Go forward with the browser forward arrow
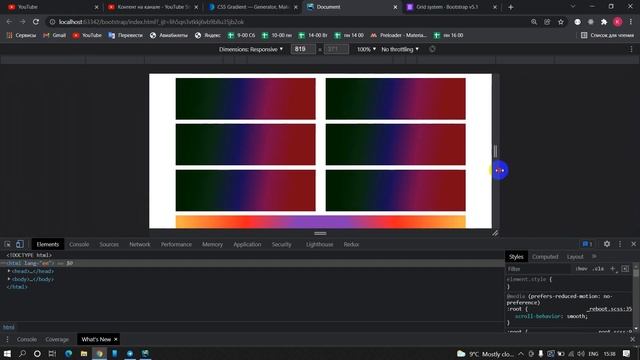 (22, 22)
